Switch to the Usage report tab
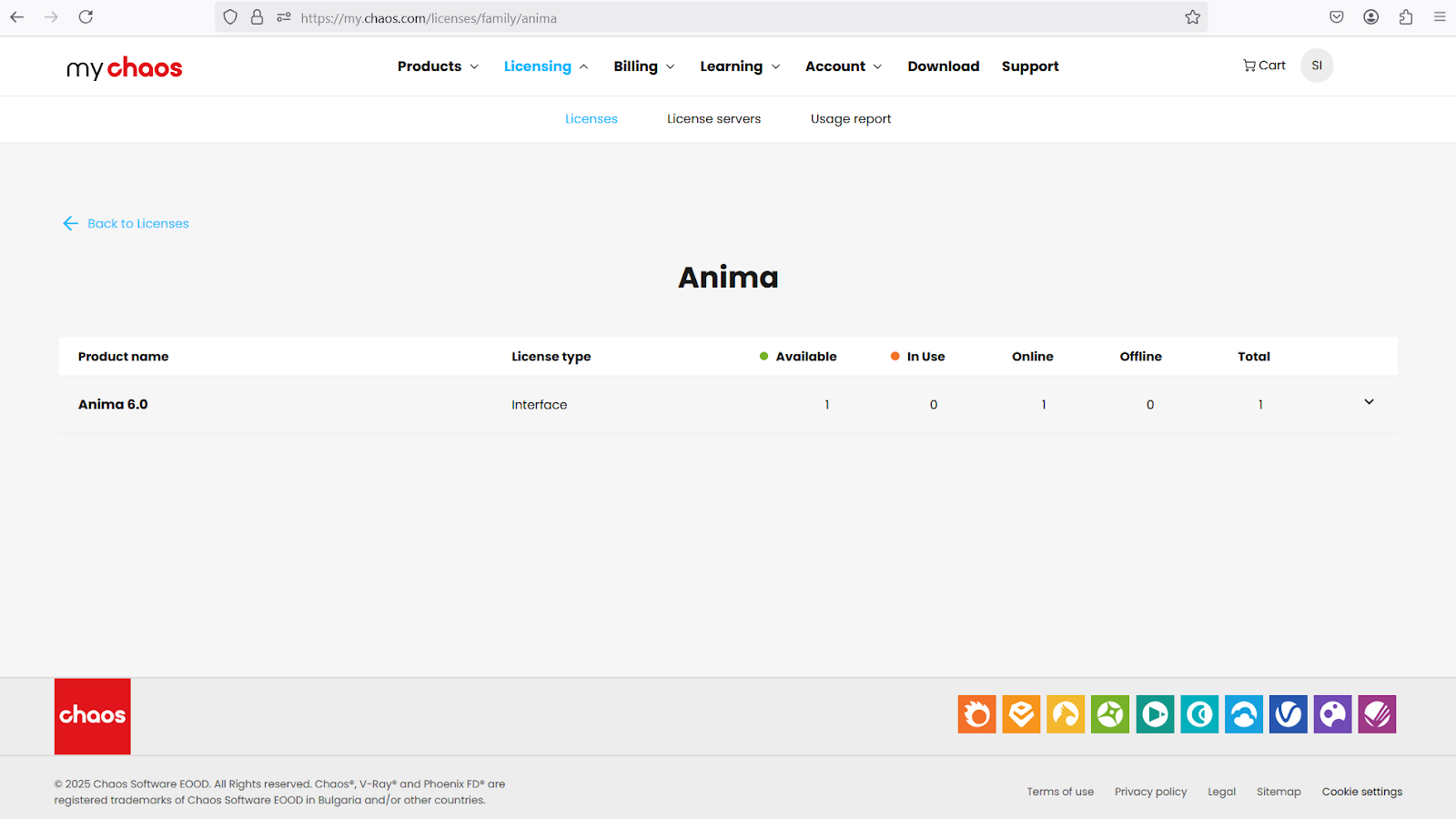1456x819 pixels. (x=850, y=119)
